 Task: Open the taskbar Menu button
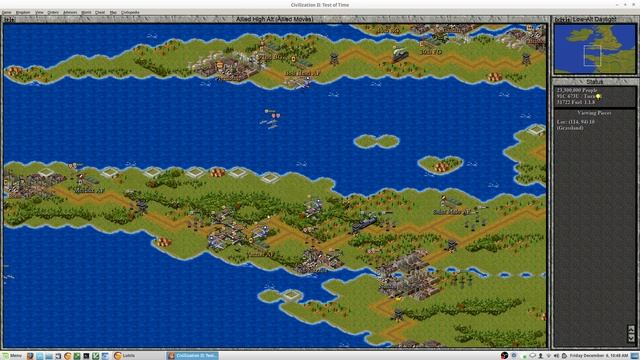(11, 356)
